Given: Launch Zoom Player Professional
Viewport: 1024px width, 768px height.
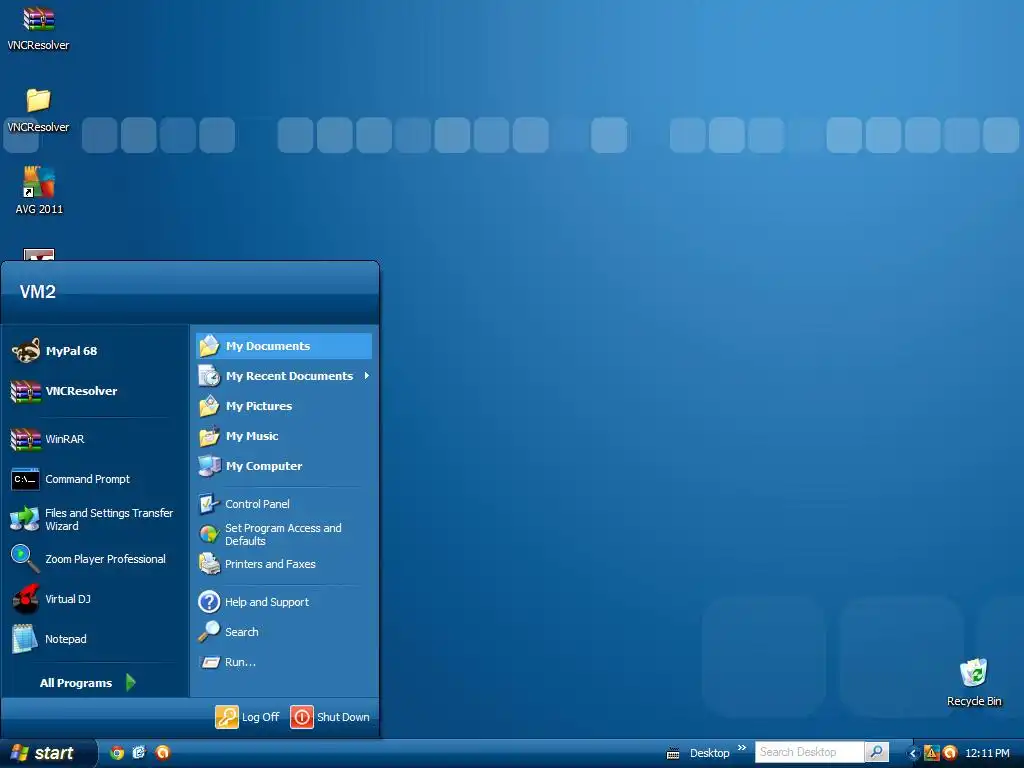Looking at the screenshot, I should click(x=95, y=559).
